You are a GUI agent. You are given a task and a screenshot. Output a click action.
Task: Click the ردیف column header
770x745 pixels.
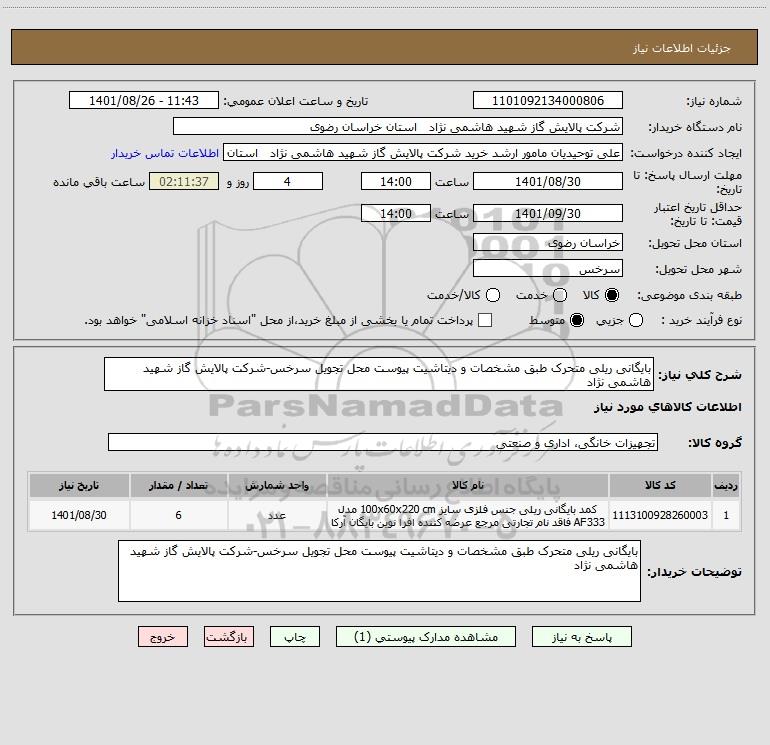tap(726, 486)
